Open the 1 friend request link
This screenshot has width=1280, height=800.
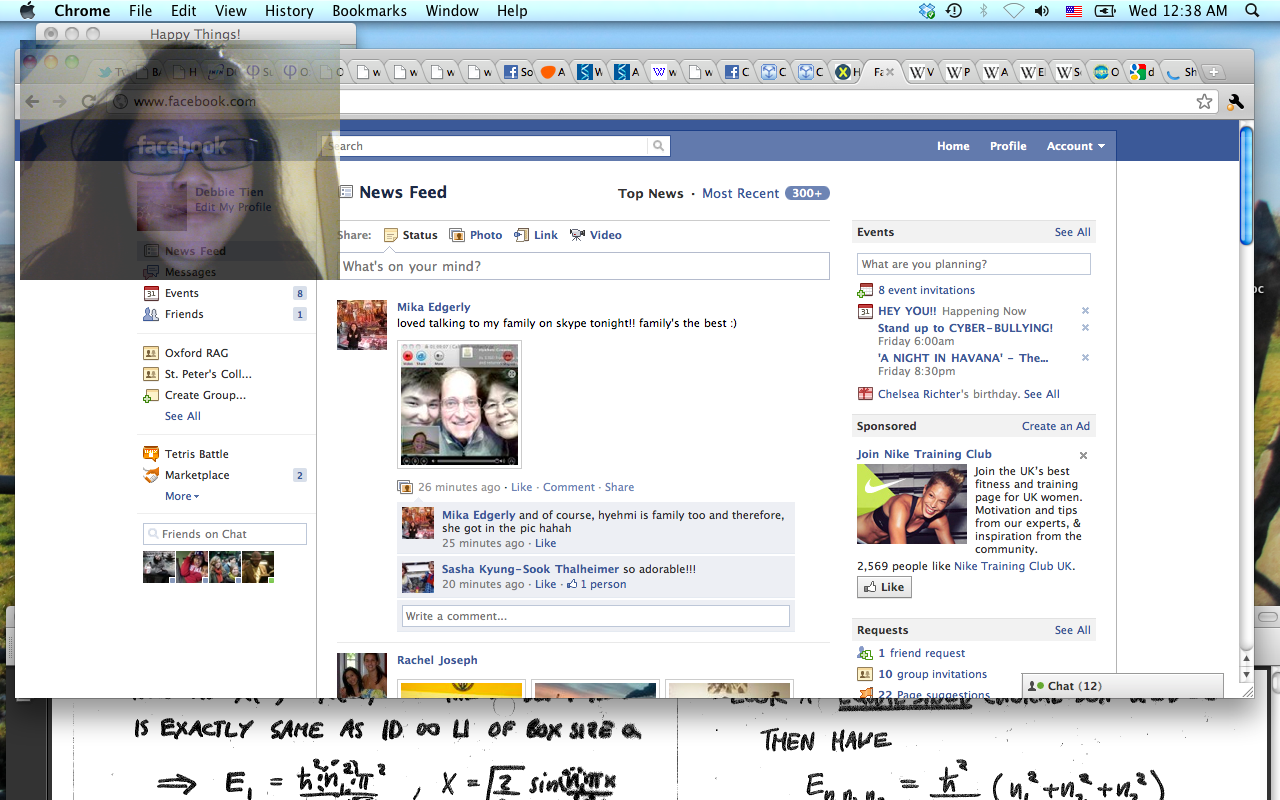(x=921, y=653)
